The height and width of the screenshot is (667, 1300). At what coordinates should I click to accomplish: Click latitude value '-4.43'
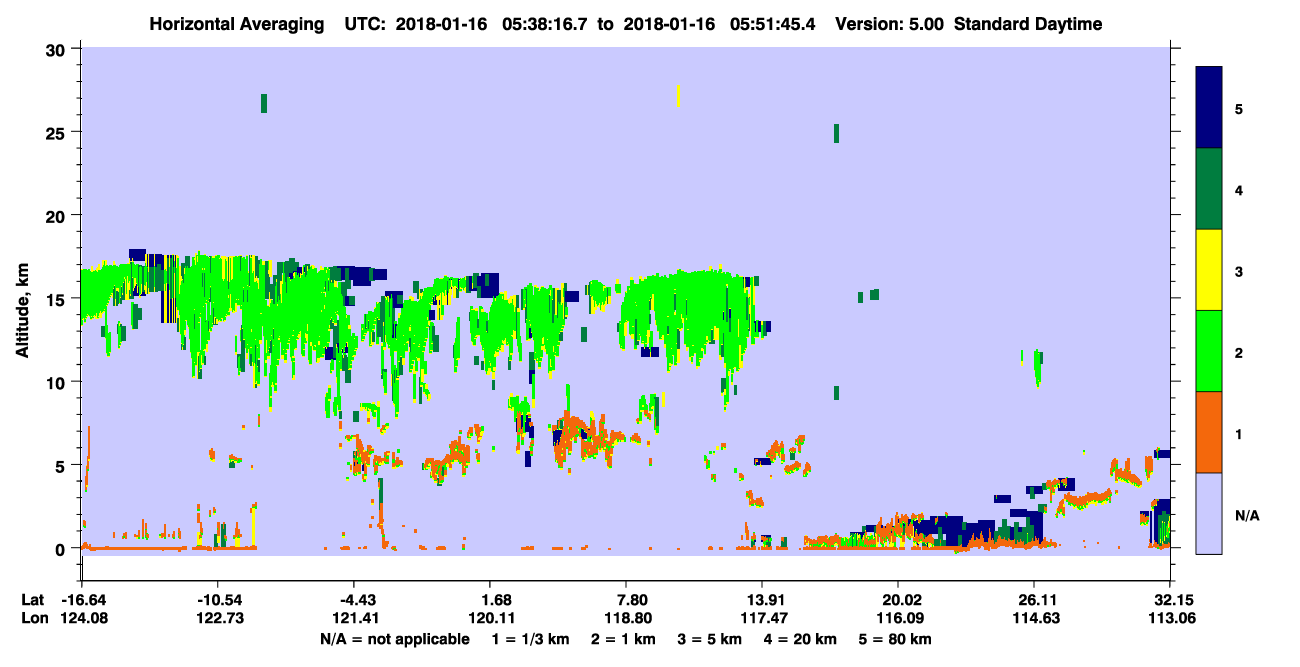(x=353, y=600)
